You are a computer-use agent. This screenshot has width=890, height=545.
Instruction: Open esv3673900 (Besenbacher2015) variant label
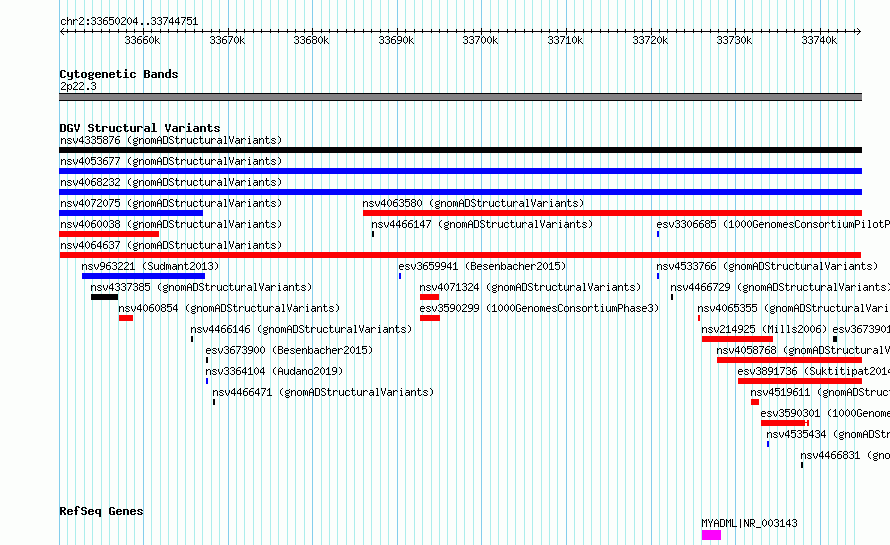(289, 350)
